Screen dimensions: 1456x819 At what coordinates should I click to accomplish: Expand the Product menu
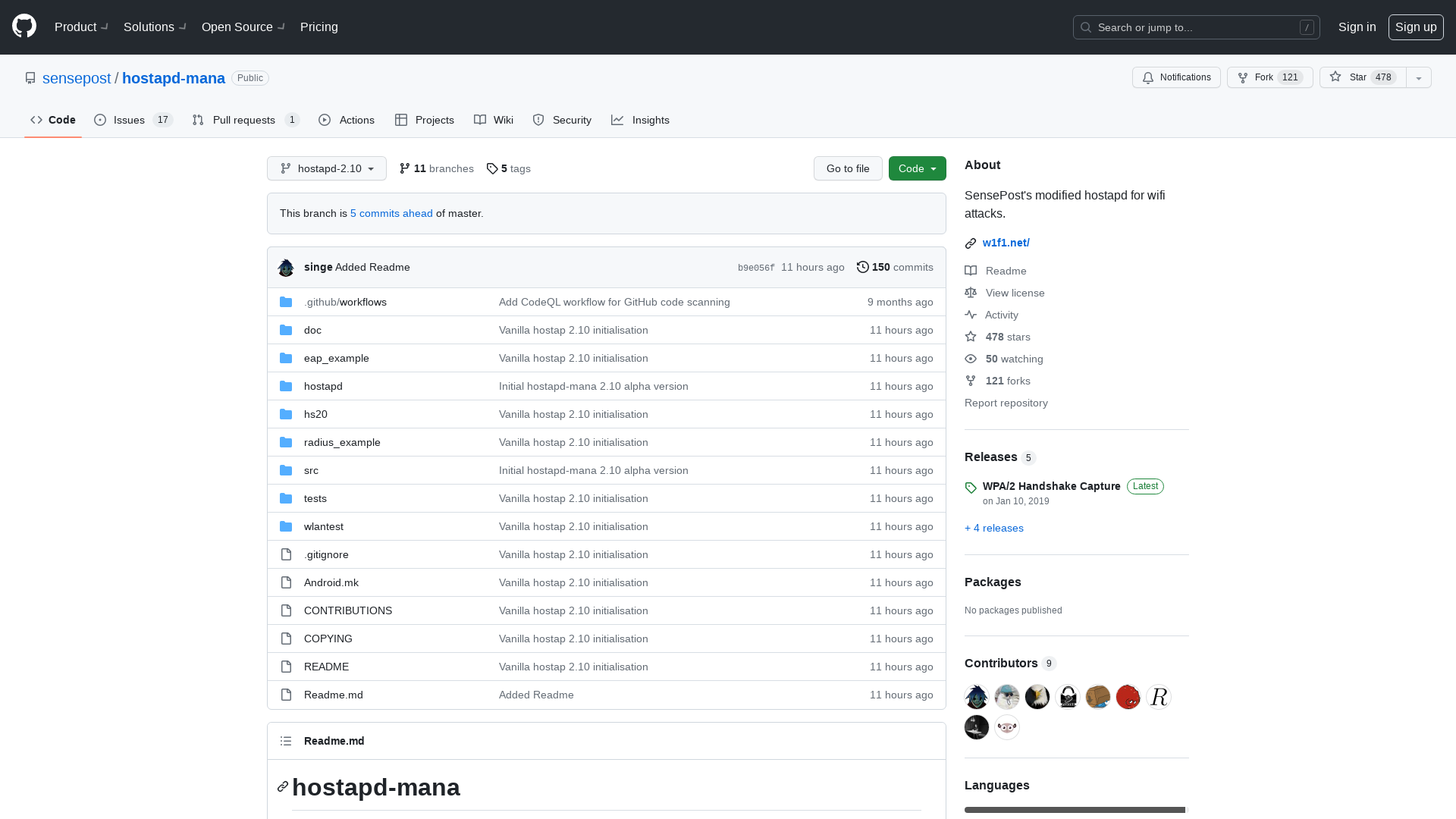pyautogui.click(x=82, y=27)
